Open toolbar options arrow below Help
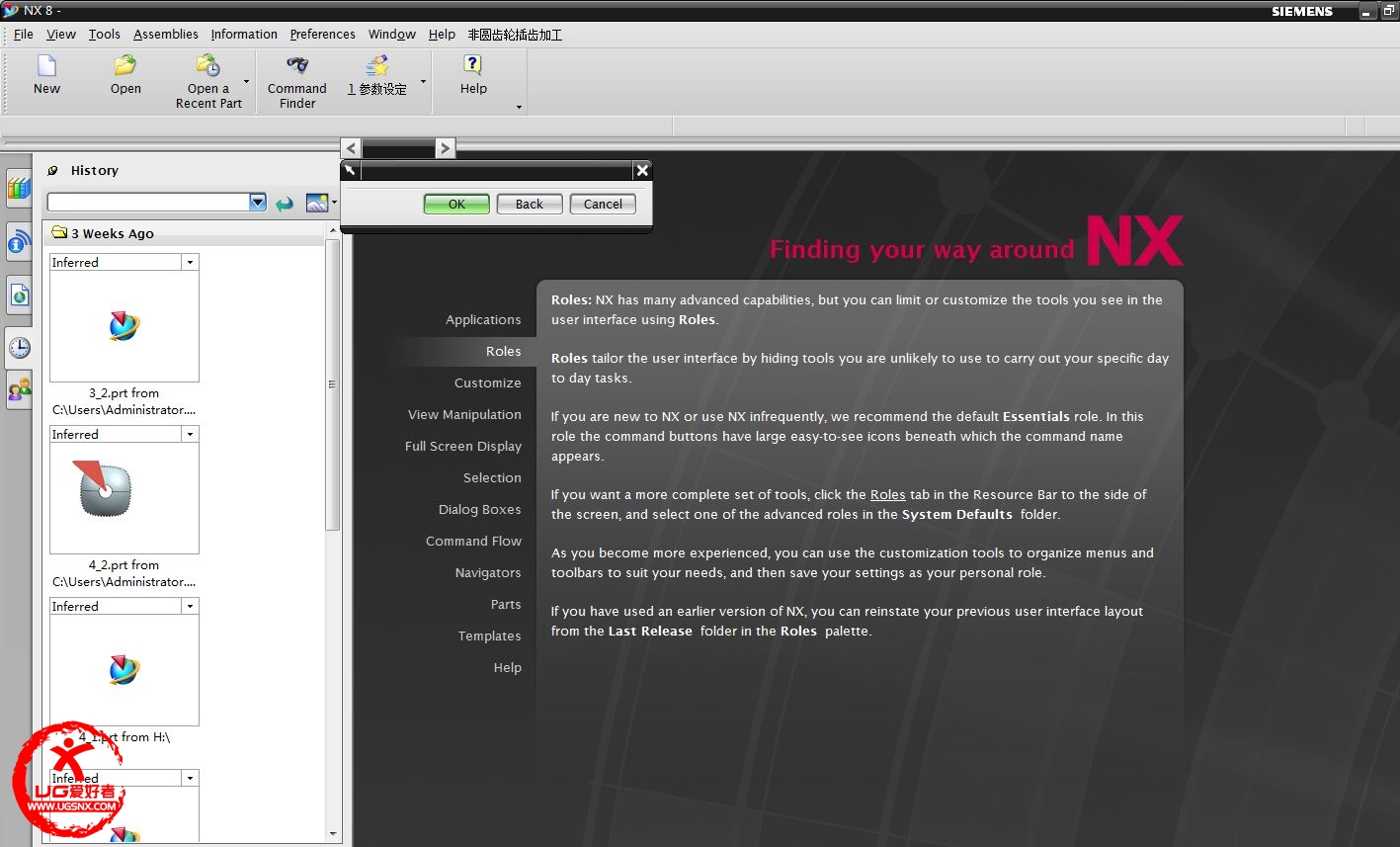Screen dimensions: 1400x847 tap(519, 107)
